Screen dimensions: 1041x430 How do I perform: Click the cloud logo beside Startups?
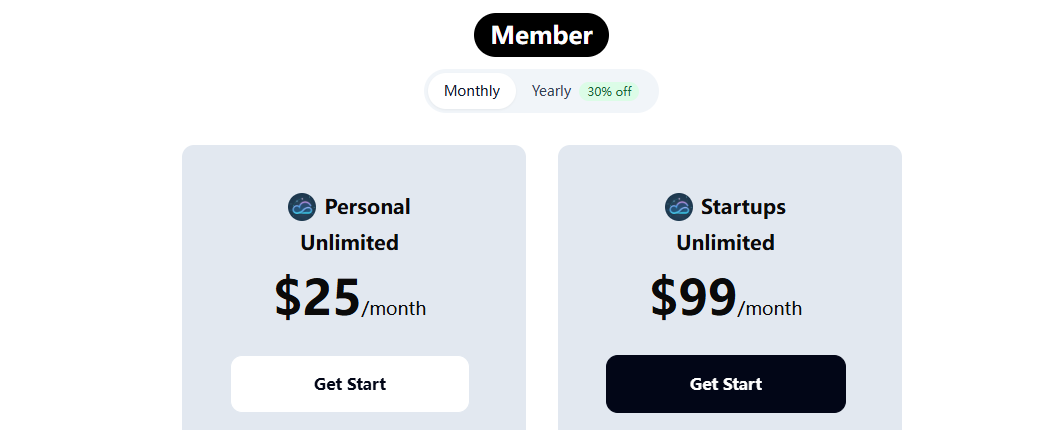point(679,207)
